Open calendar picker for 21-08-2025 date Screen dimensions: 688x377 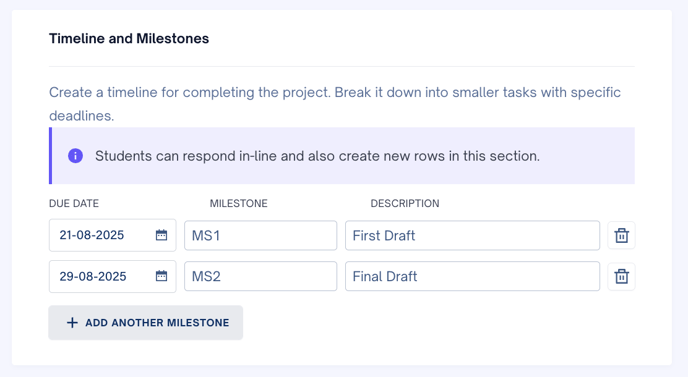click(x=161, y=235)
